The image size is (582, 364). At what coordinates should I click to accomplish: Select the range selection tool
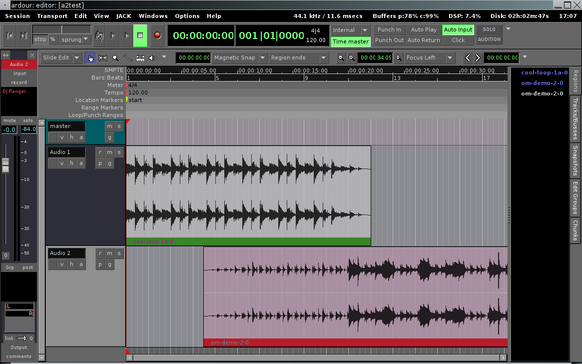[x=103, y=58]
